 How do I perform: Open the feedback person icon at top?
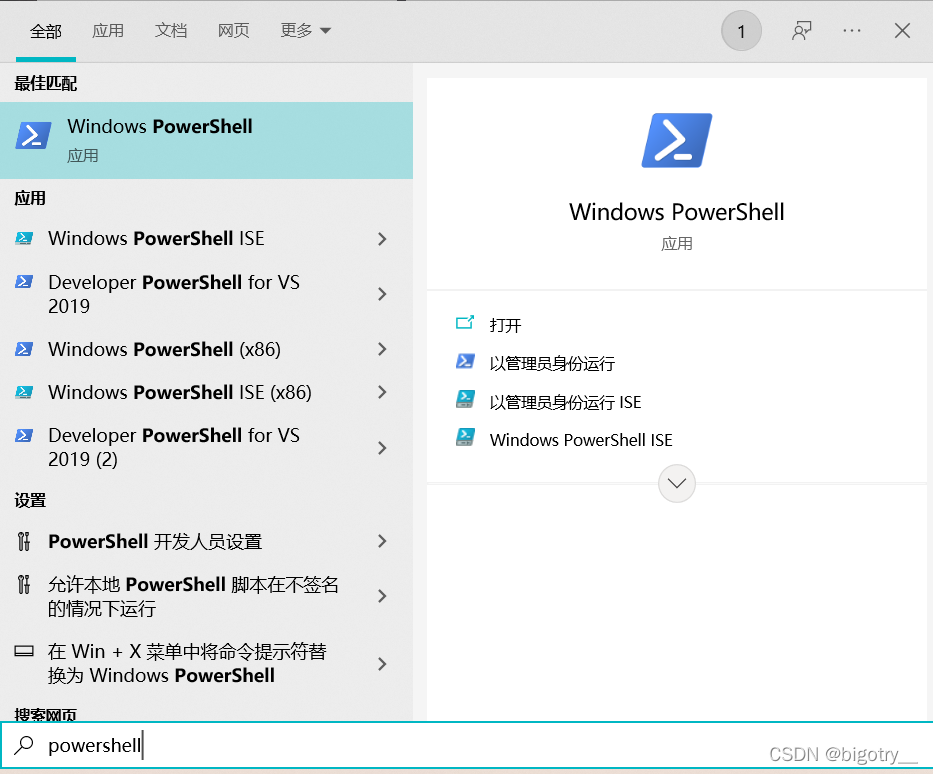coord(801,31)
